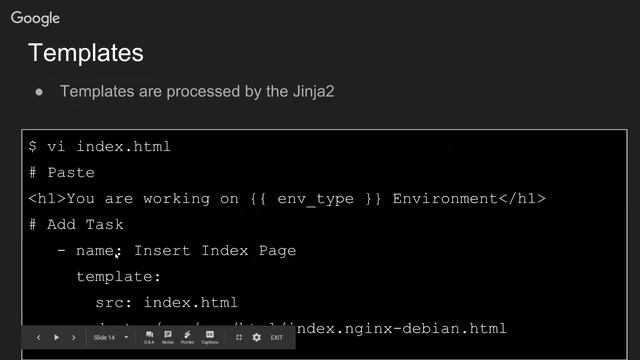Image resolution: width=640 pixels, height=360 pixels.
Task: Click the 'template:' line
Action: click(x=118, y=277)
